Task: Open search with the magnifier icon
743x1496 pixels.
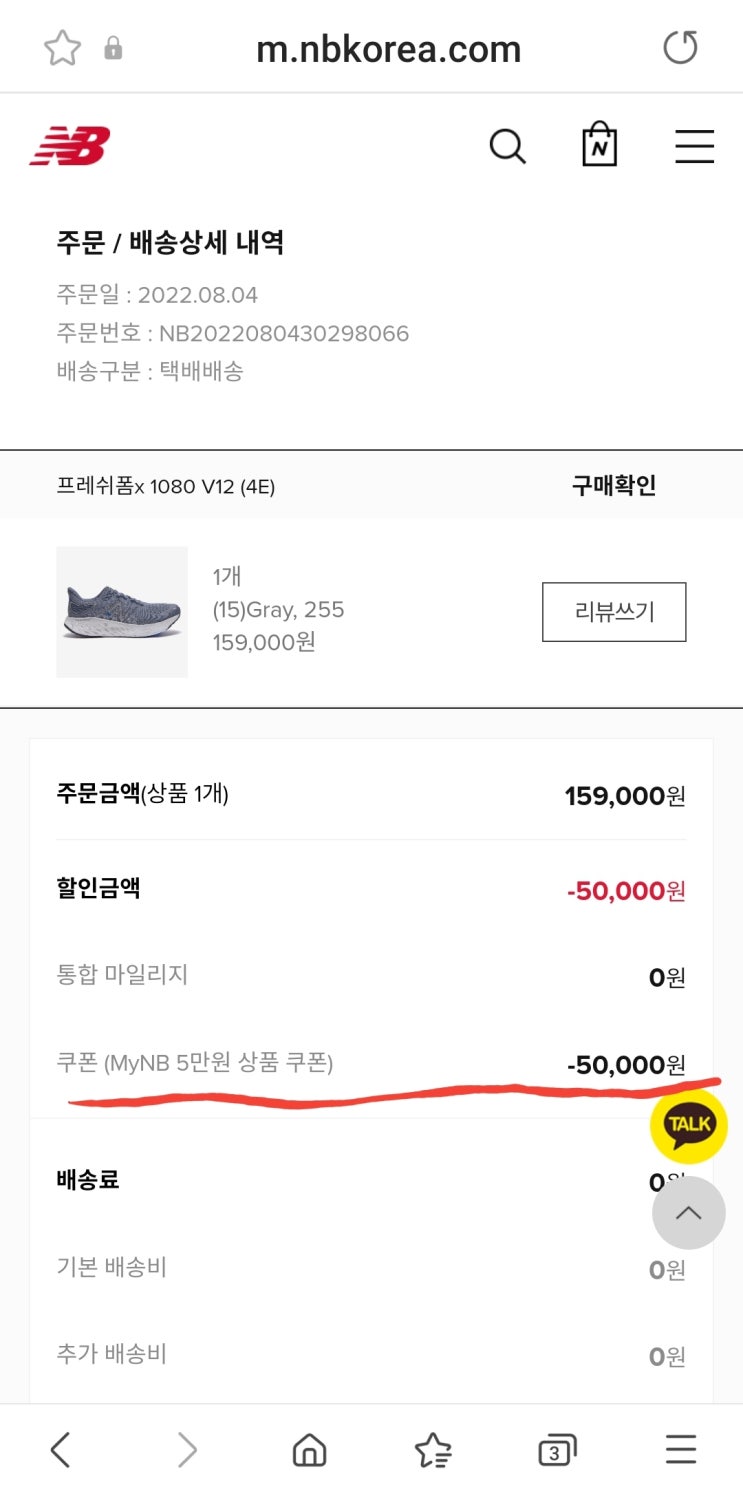Action: point(507,147)
